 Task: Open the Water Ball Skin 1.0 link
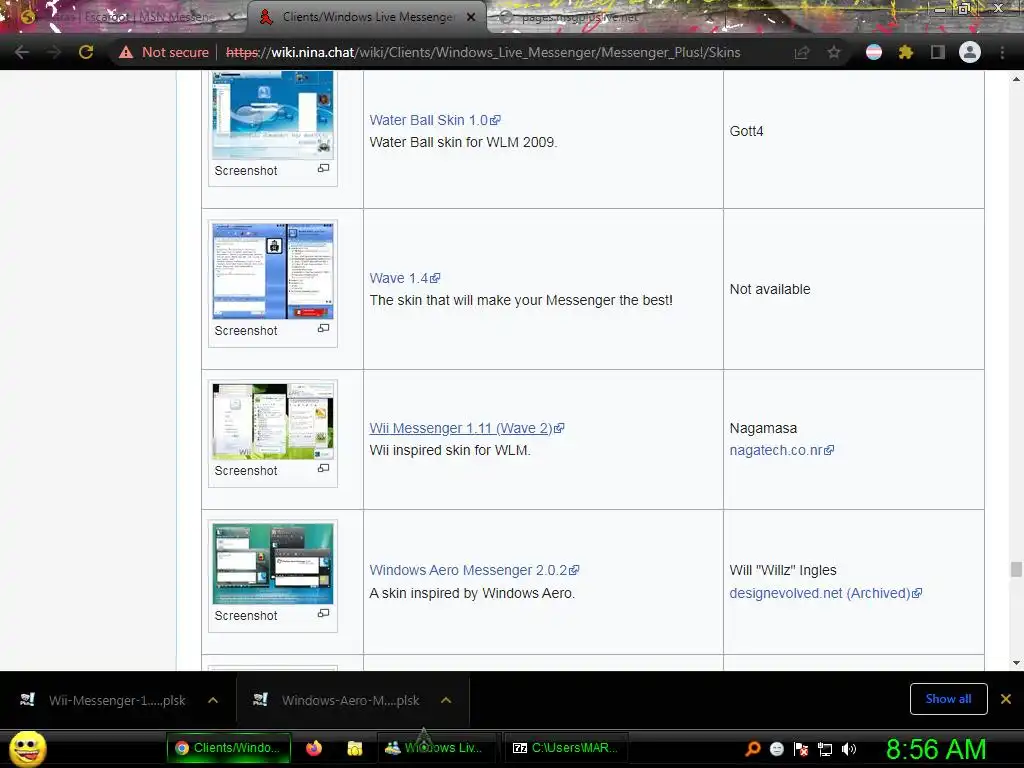click(435, 120)
